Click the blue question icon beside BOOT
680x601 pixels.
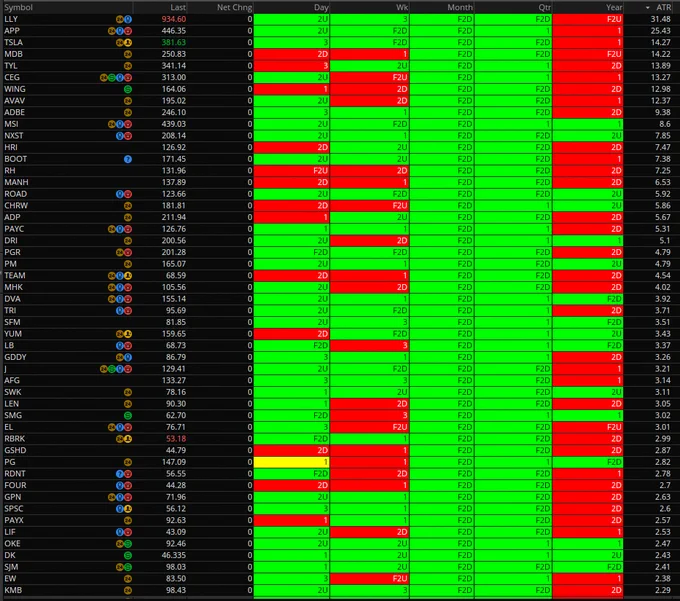click(x=128, y=159)
